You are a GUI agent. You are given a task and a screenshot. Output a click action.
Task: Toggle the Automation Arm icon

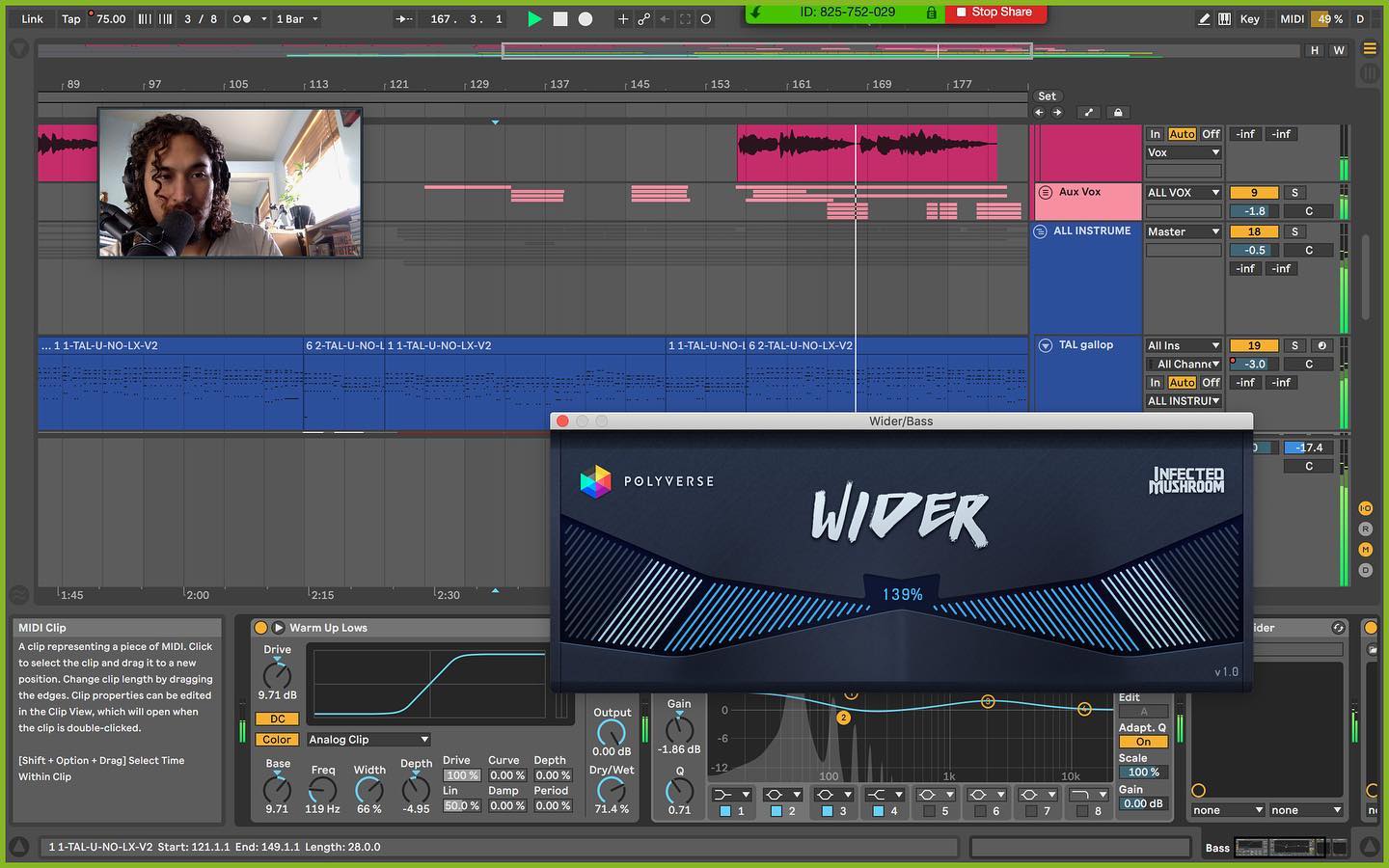pos(643,18)
